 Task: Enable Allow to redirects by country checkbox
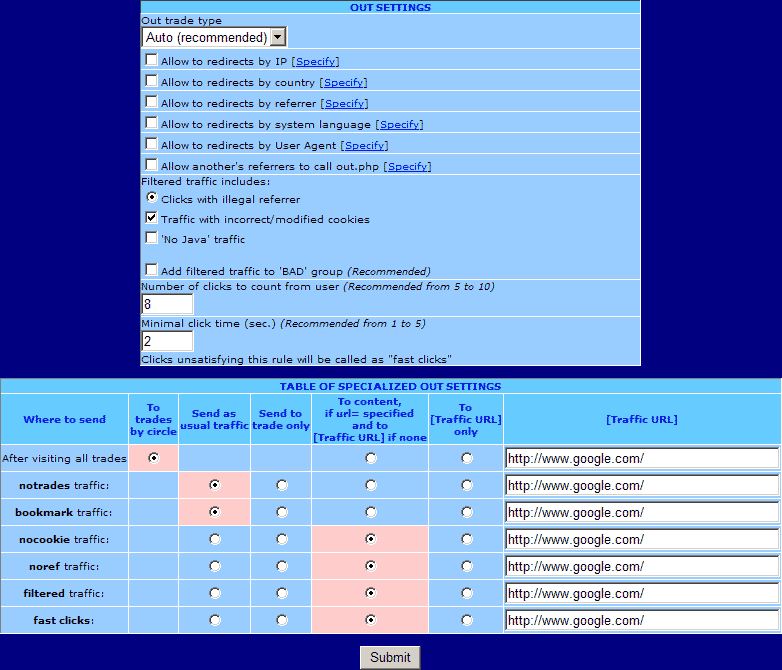(151, 81)
